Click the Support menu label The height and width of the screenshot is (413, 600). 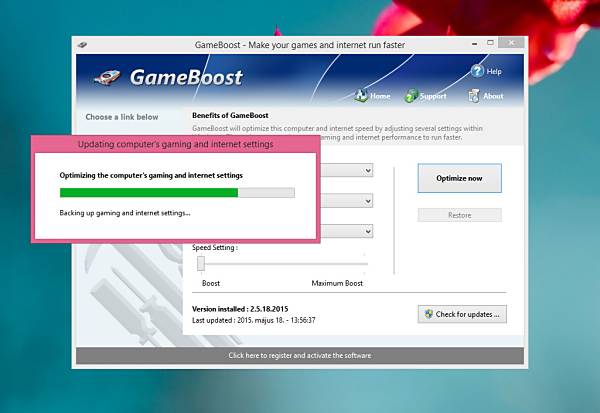(x=433, y=96)
